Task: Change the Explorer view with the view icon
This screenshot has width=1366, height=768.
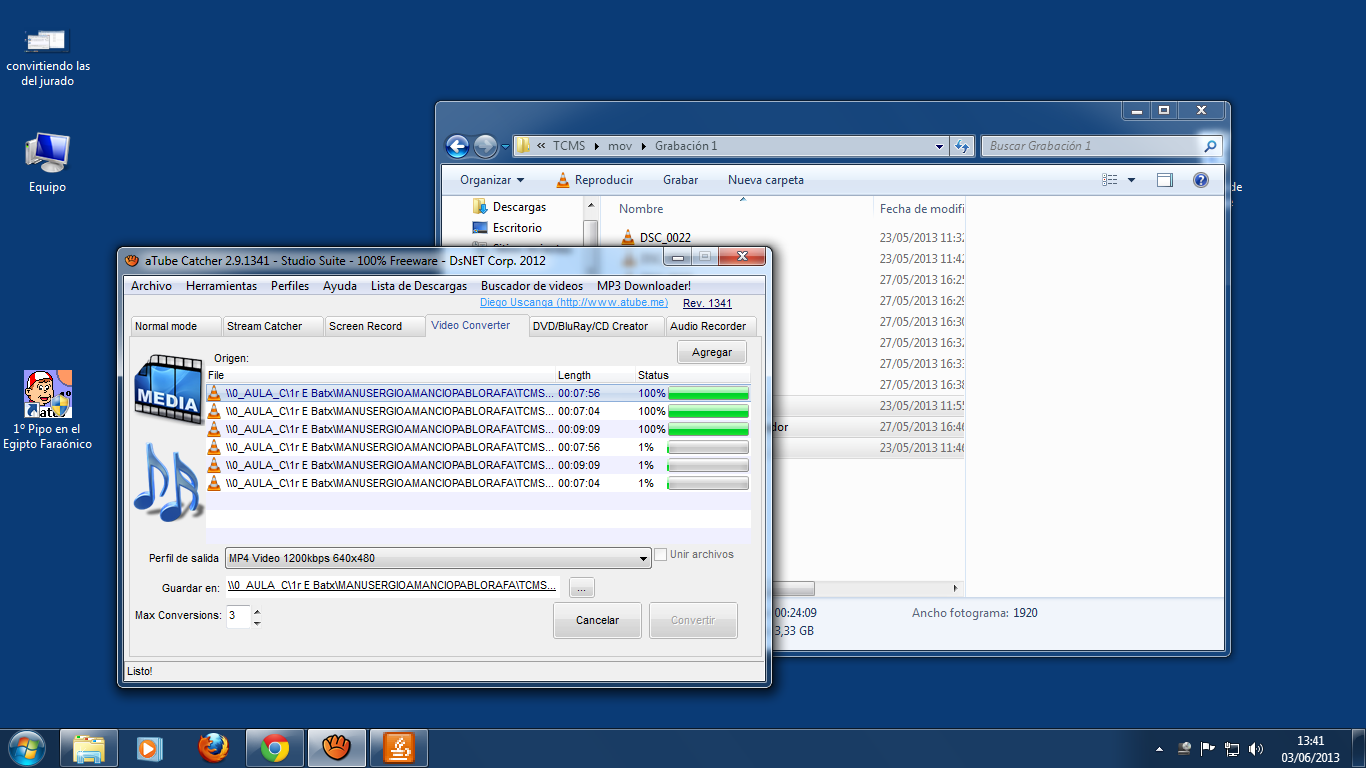Action: click(x=1110, y=180)
